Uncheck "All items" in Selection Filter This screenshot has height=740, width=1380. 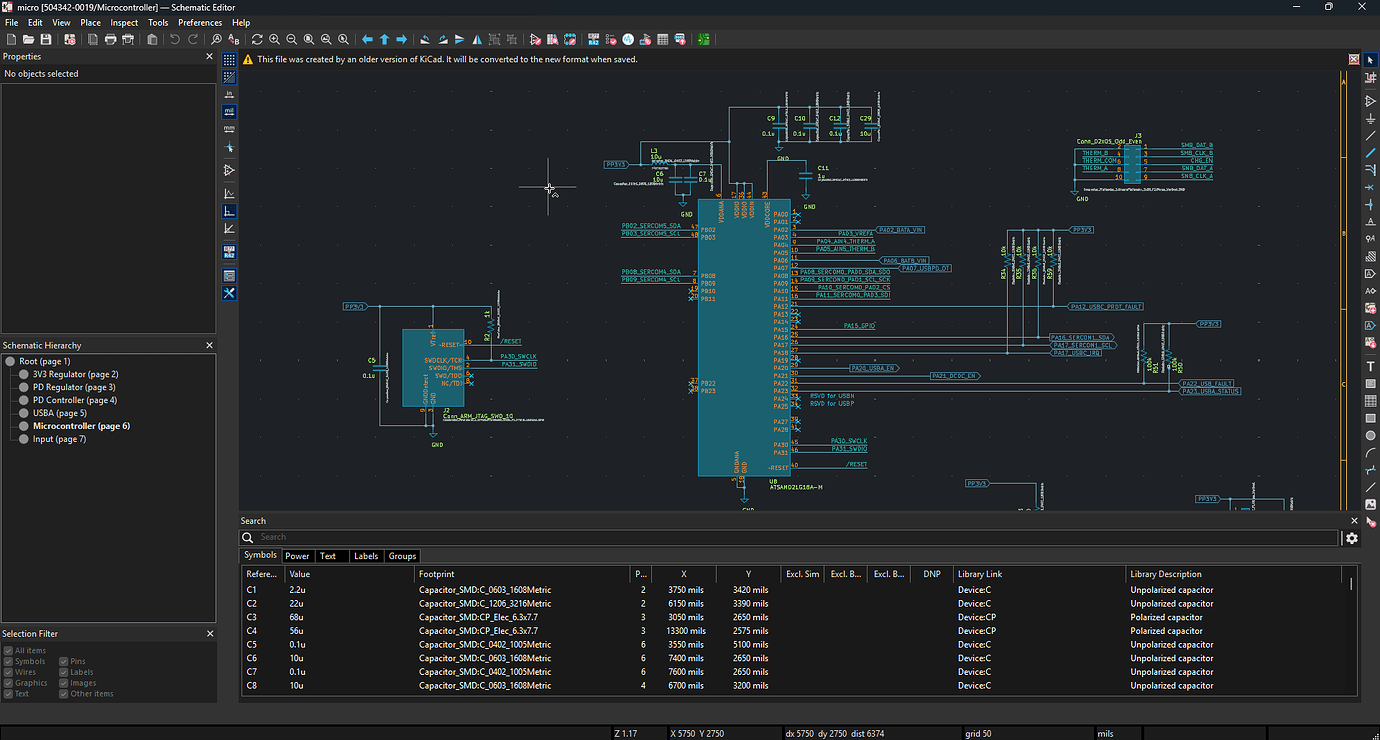(8, 650)
